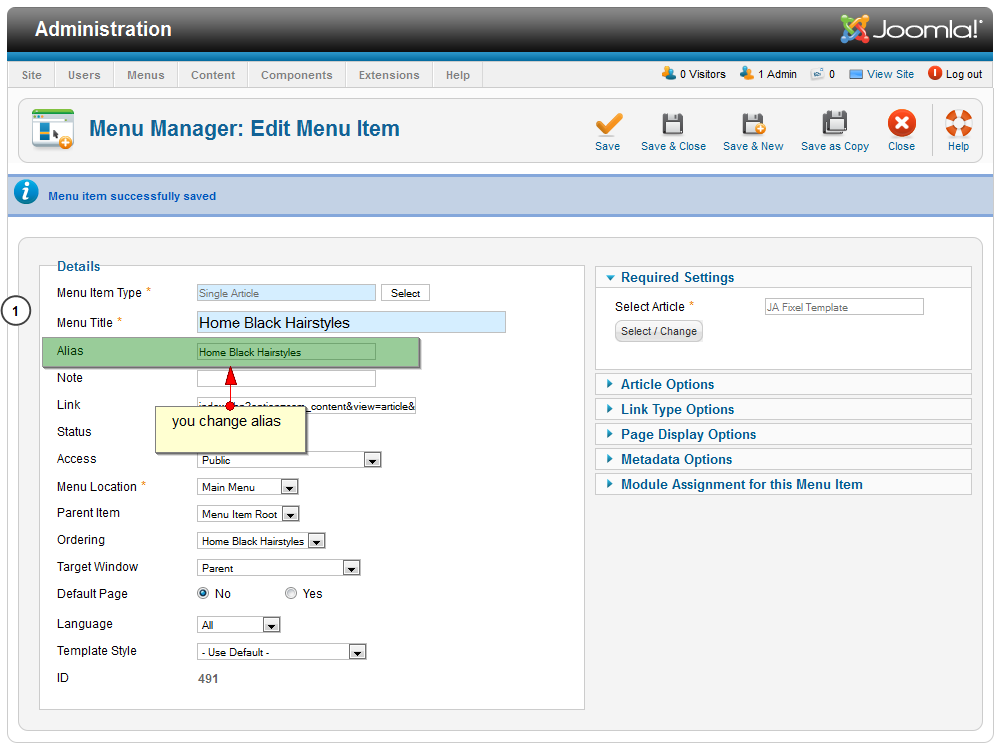The image size is (1003, 747).
Task: Click the Select Article JA Fixel Template field
Action: coord(844,307)
